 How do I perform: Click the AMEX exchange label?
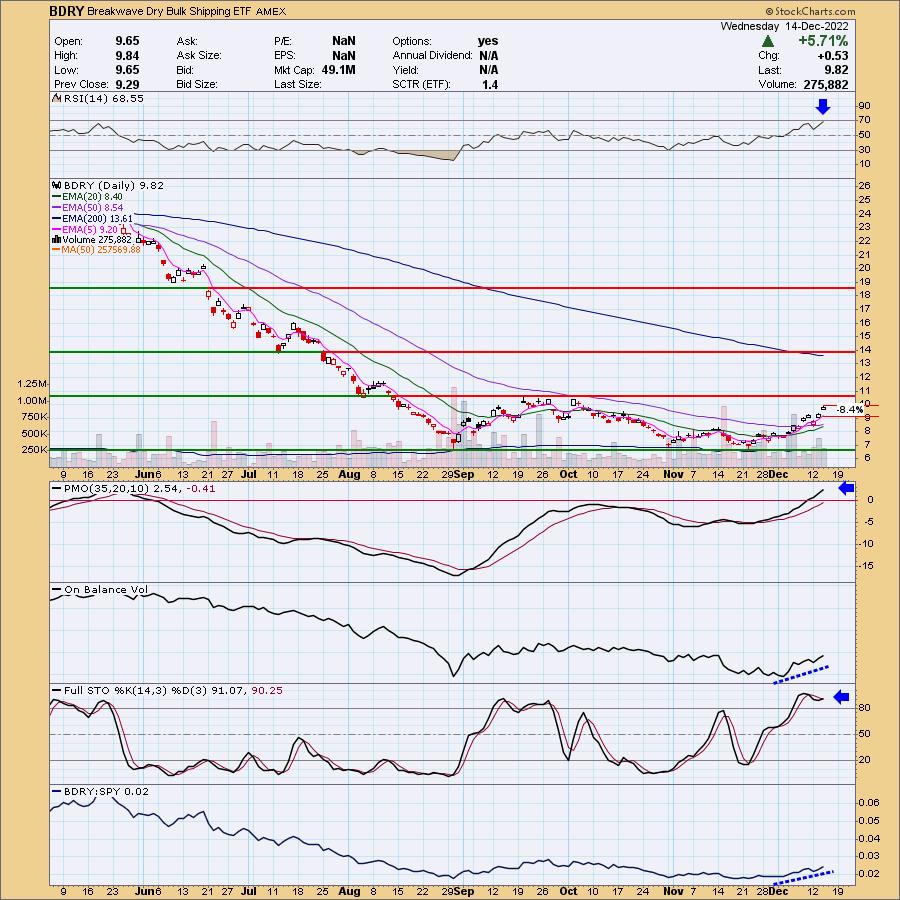click(271, 11)
